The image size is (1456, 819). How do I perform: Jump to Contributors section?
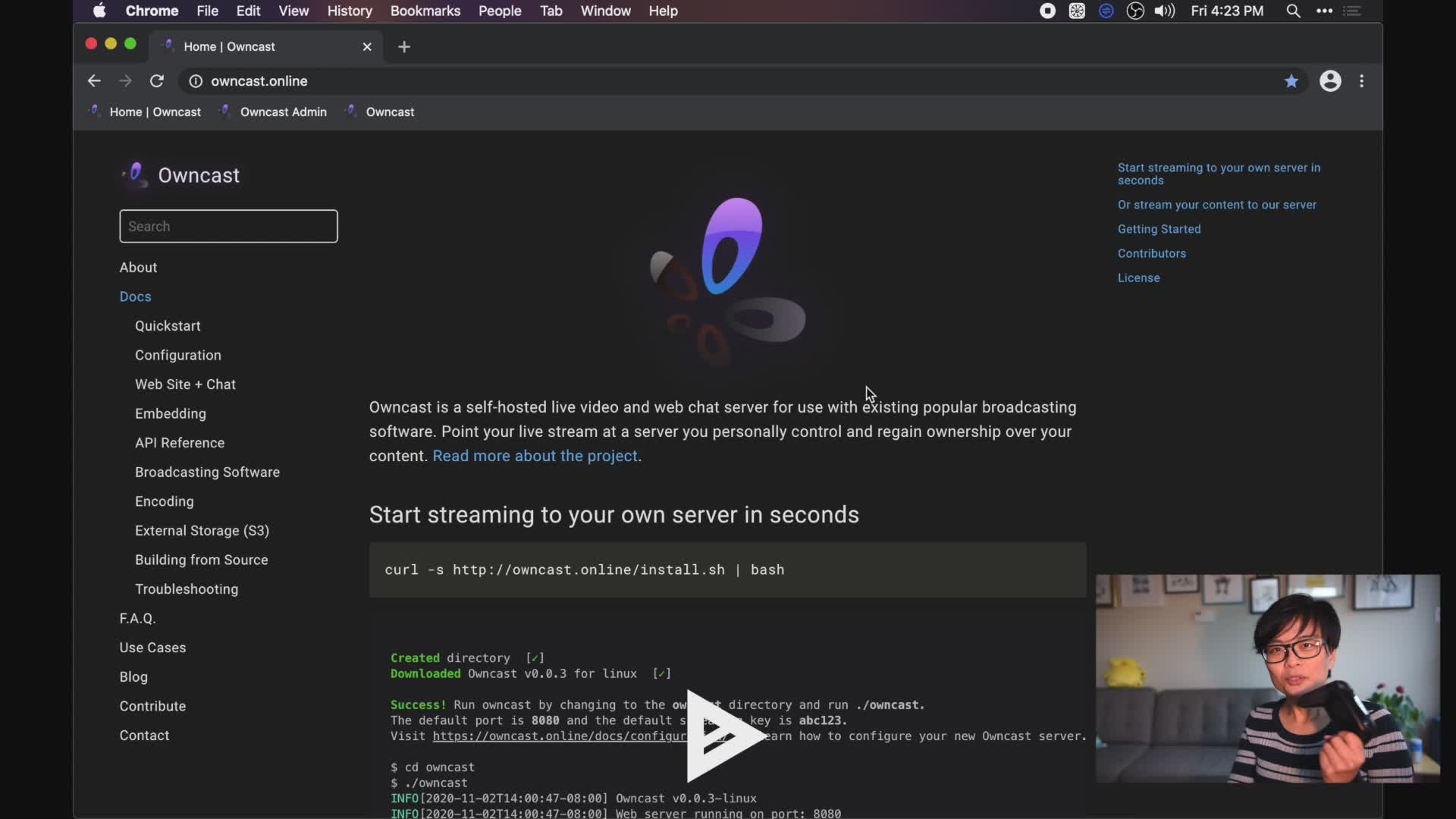[1151, 253]
